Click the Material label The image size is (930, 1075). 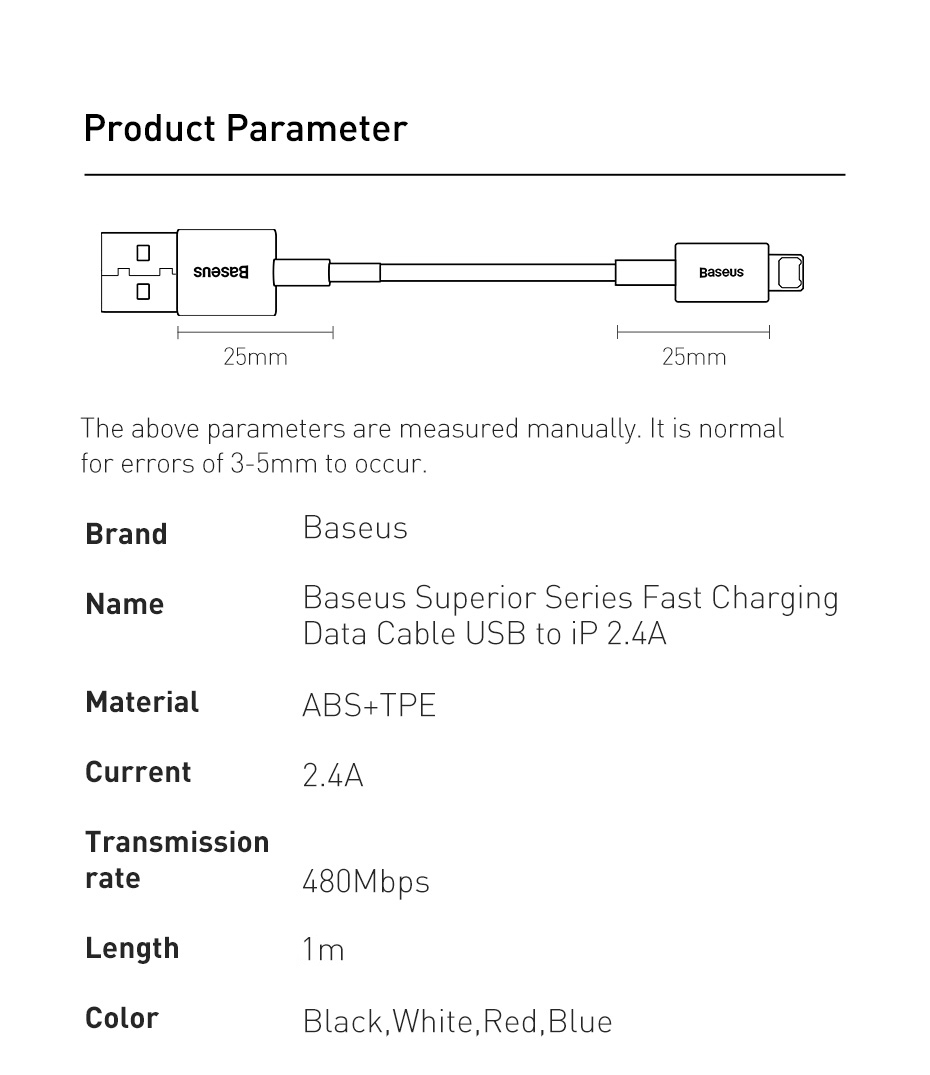[142, 702]
